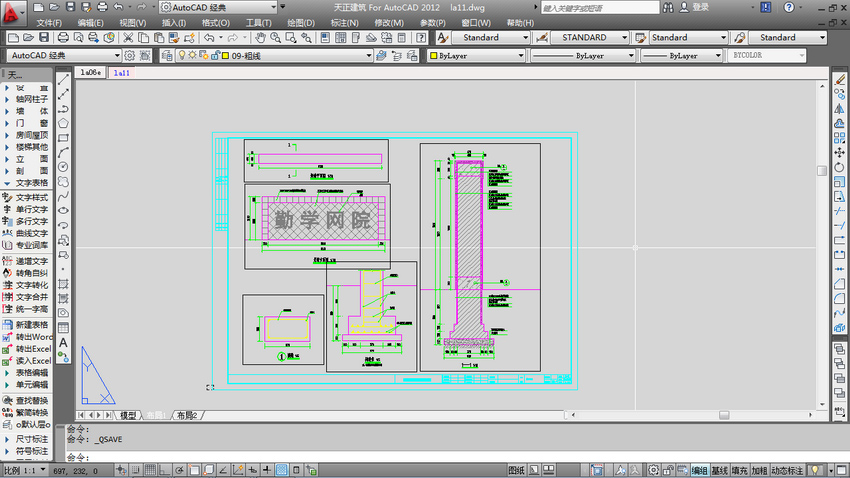
Task: Click the Plot (print) toolbar icon
Action: tap(63, 37)
